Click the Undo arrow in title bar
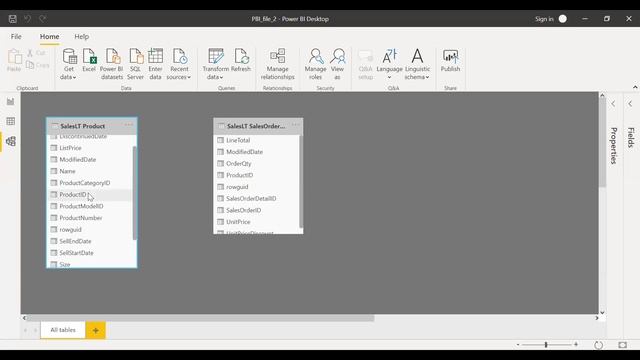The width and height of the screenshot is (640, 360). pyautogui.click(x=27, y=19)
